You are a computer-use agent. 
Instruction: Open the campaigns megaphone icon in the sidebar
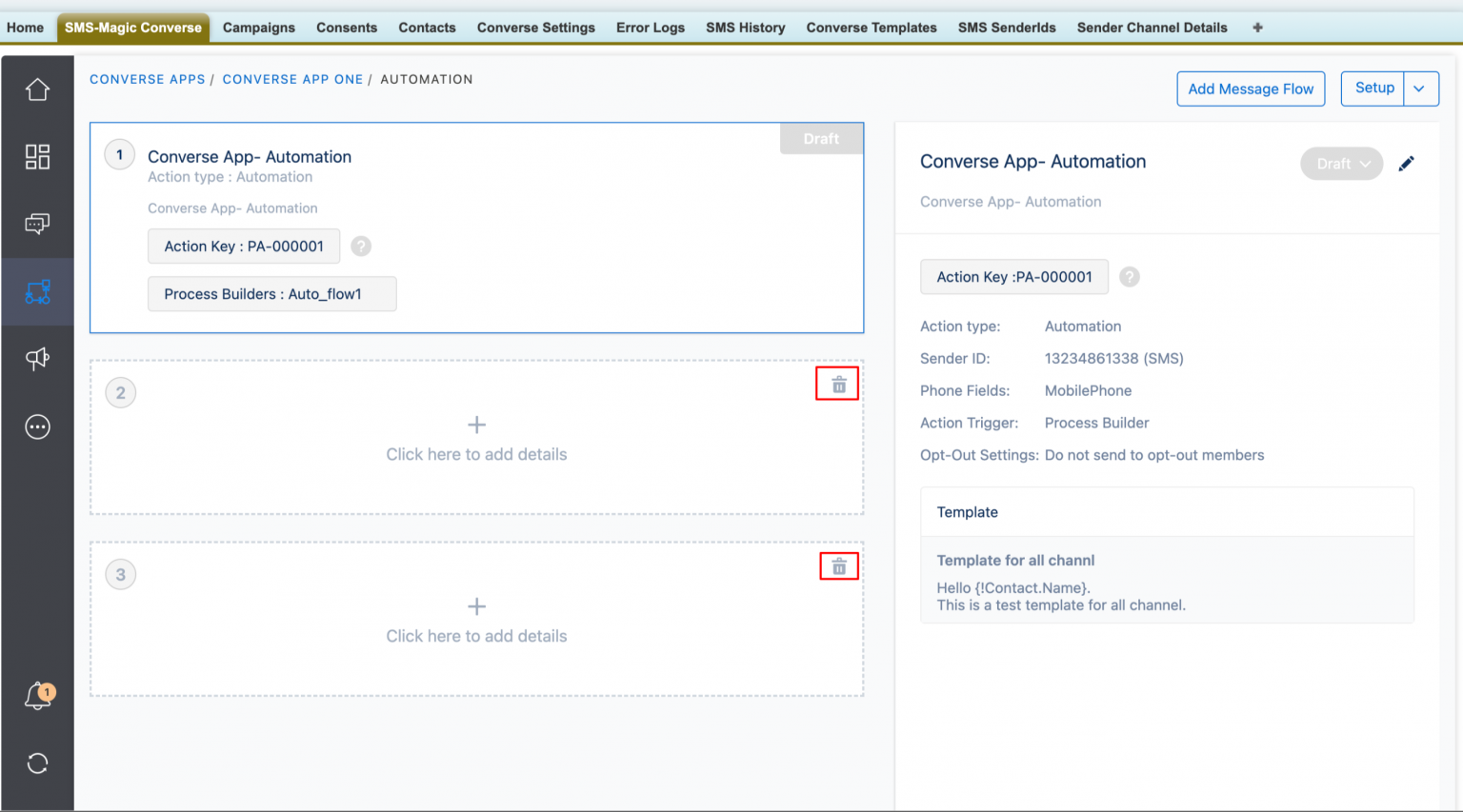click(x=37, y=359)
